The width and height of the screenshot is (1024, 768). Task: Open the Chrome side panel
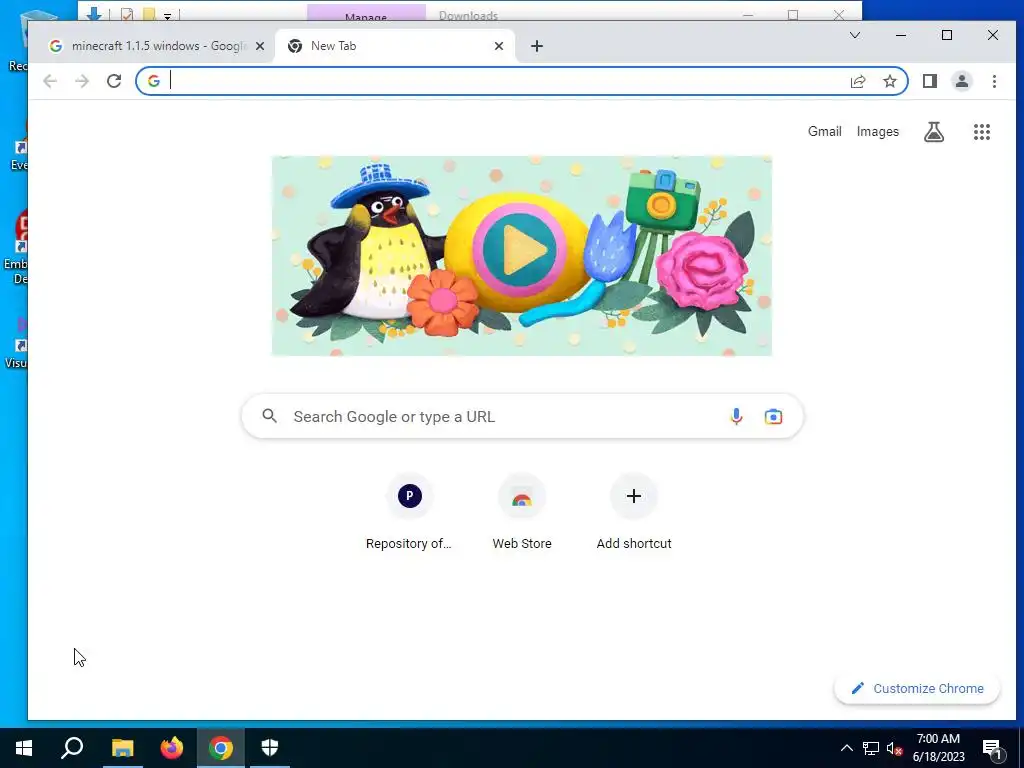[929, 81]
